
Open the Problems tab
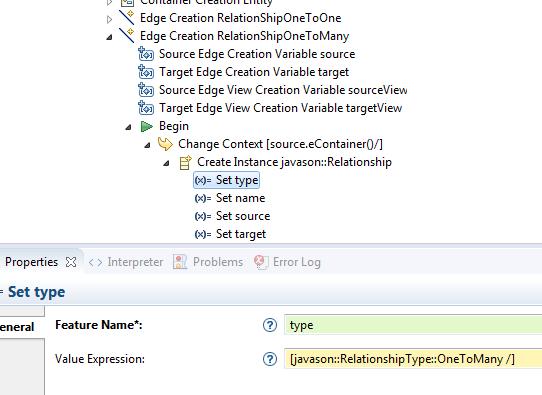pos(208,262)
